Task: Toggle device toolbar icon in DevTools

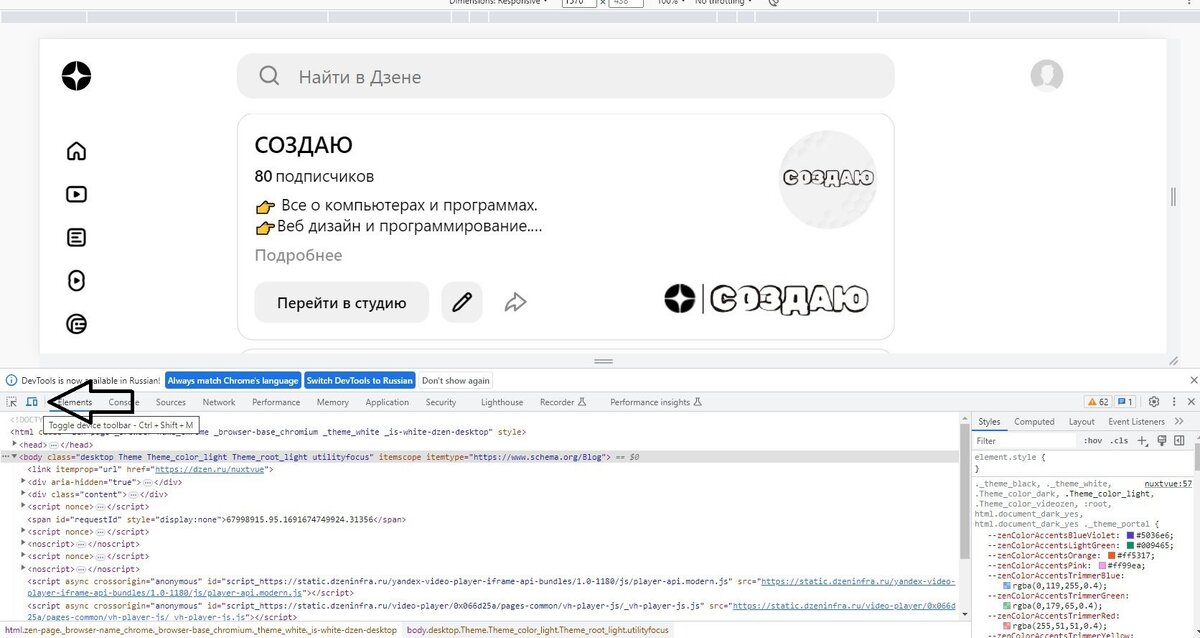Action: pyautogui.click(x=32, y=402)
